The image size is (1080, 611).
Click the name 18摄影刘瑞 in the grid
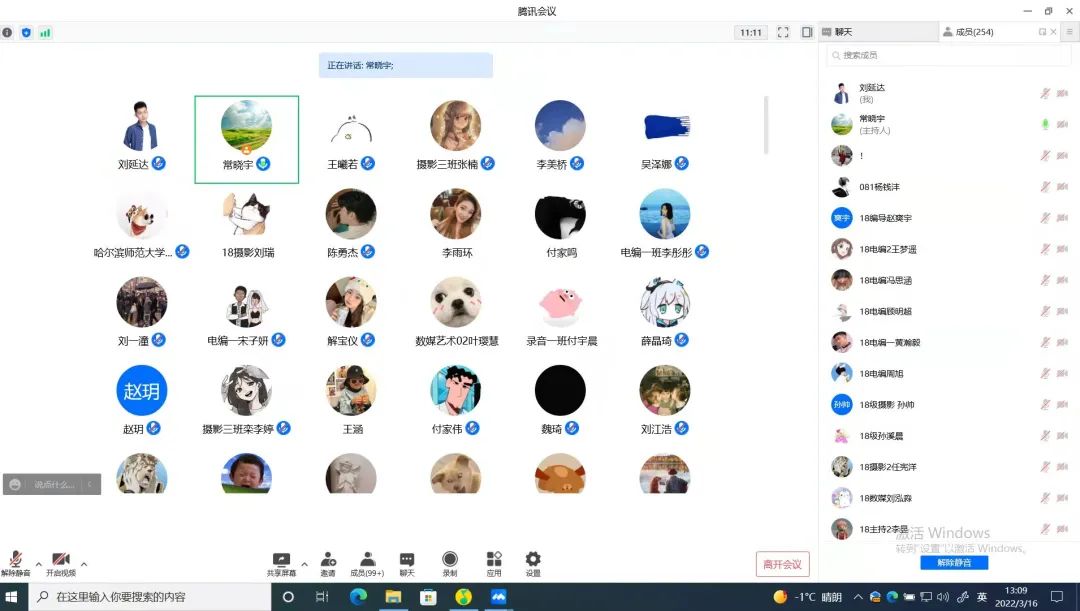(x=248, y=252)
